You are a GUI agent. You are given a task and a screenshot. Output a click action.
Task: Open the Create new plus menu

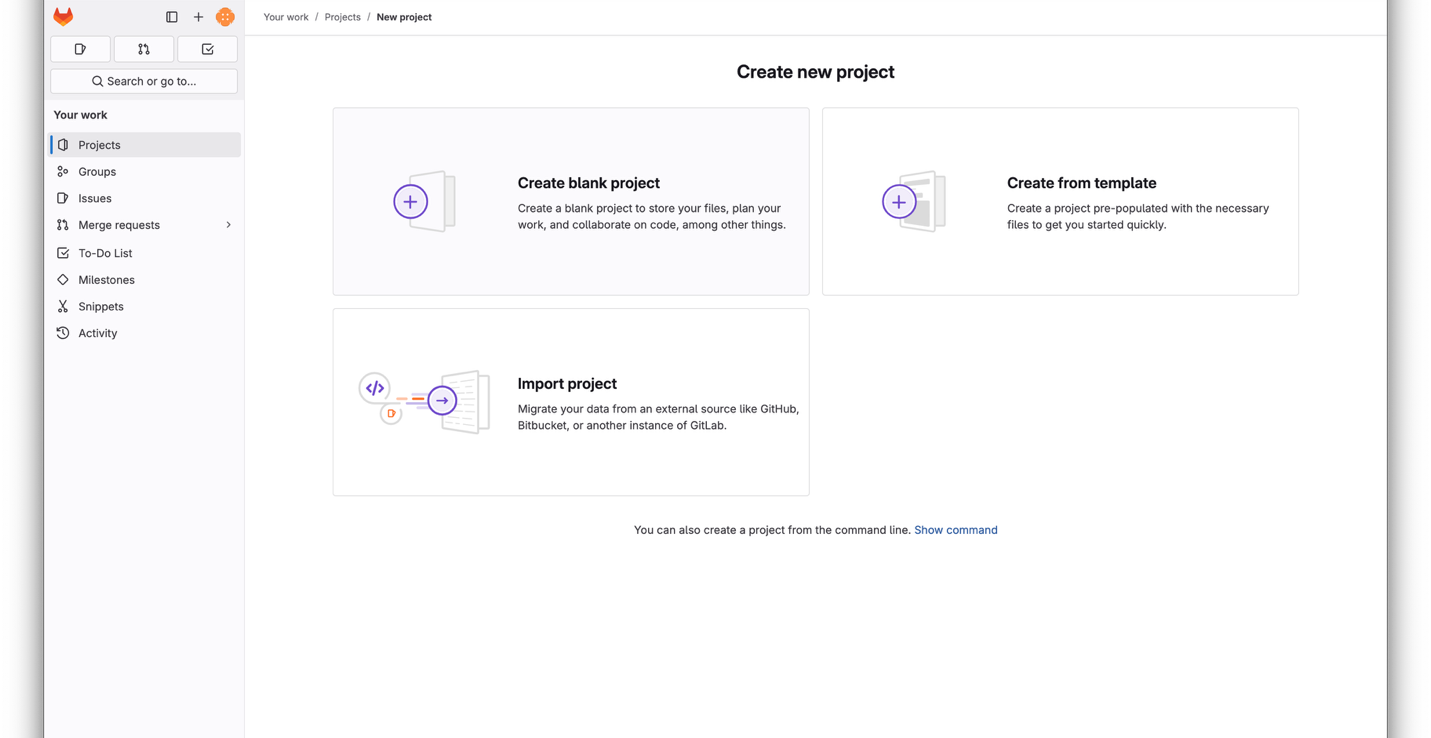click(198, 16)
